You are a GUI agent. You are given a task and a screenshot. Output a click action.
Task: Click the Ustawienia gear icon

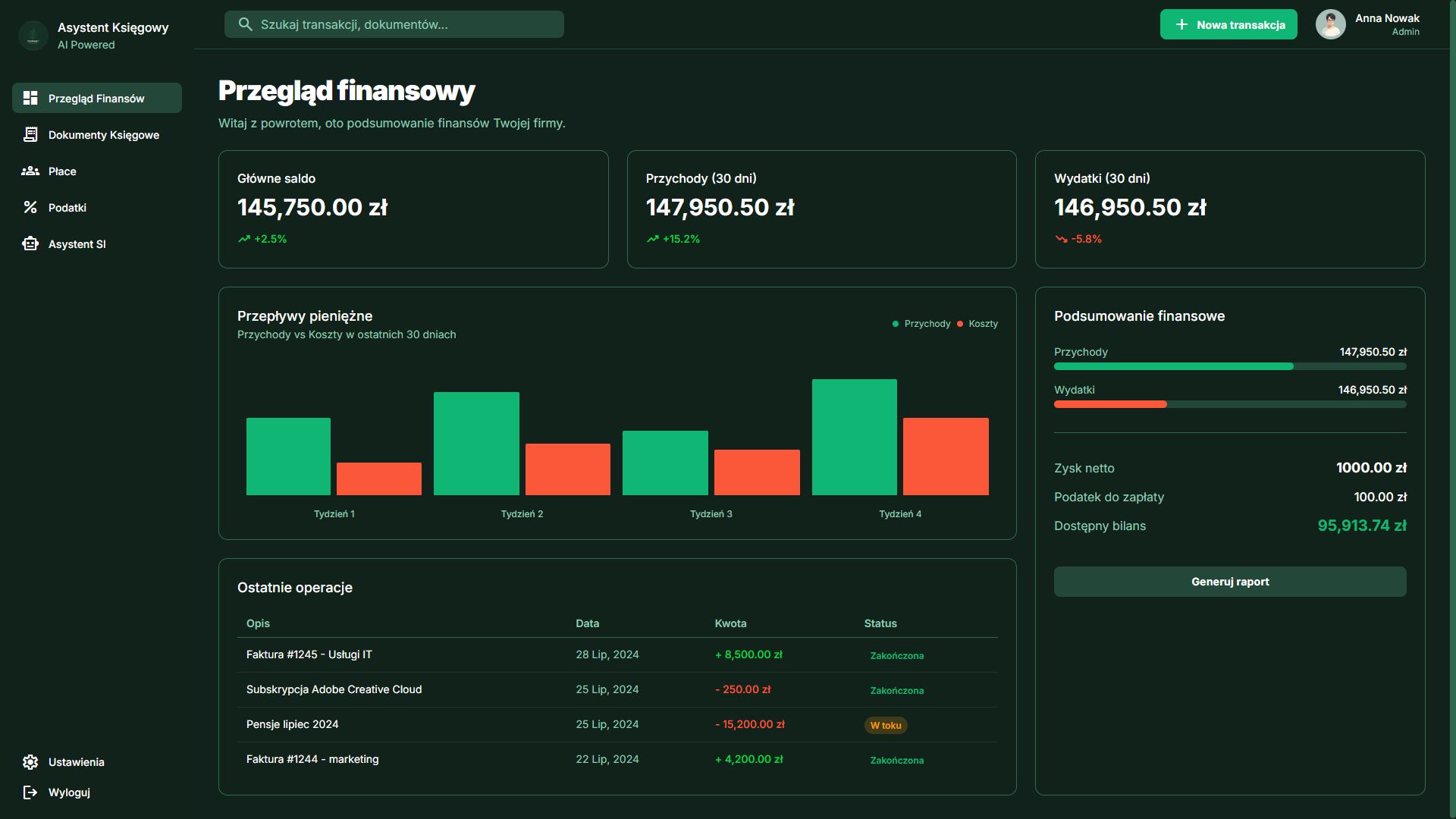tap(30, 762)
